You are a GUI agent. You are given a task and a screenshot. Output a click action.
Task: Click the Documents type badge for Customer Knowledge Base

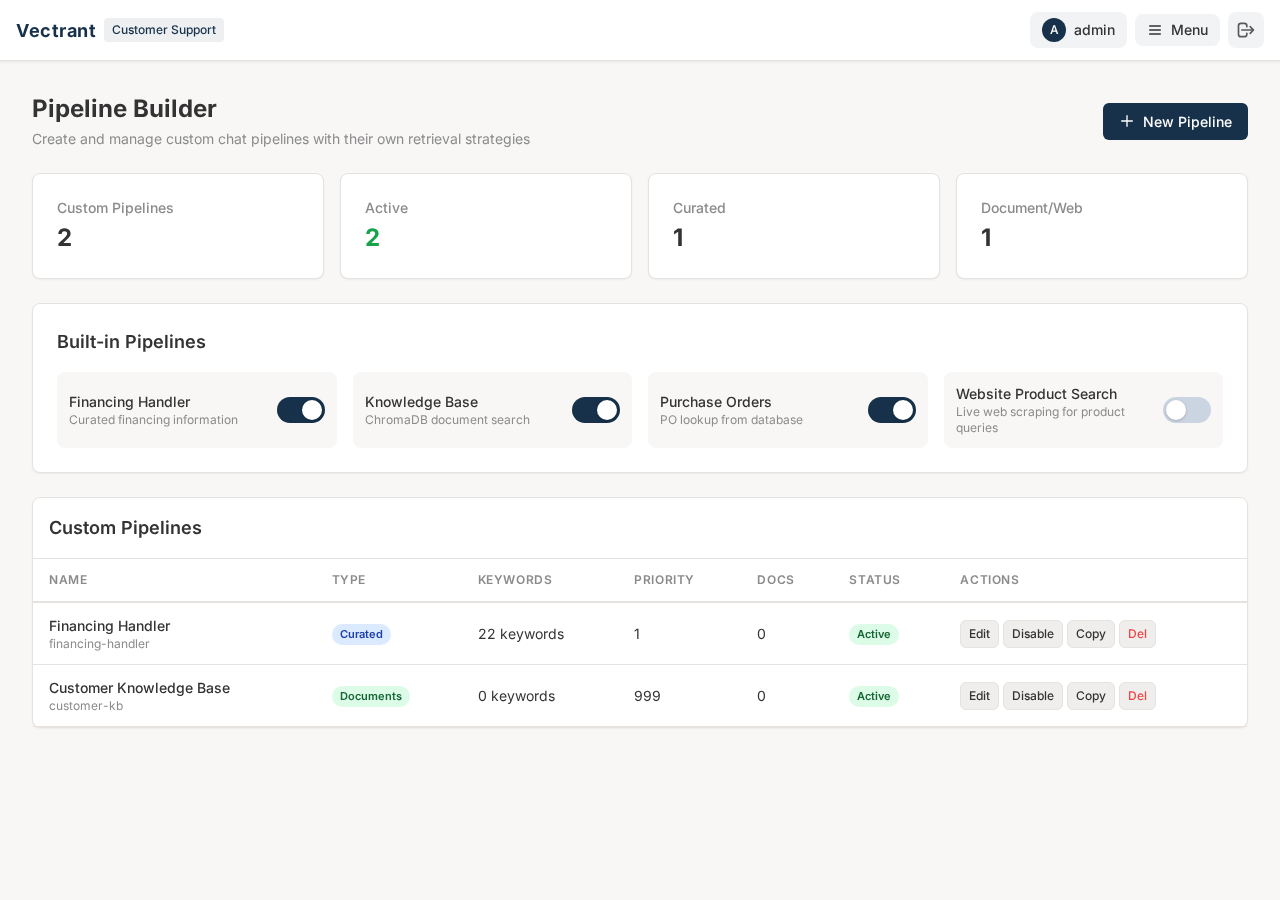point(370,696)
